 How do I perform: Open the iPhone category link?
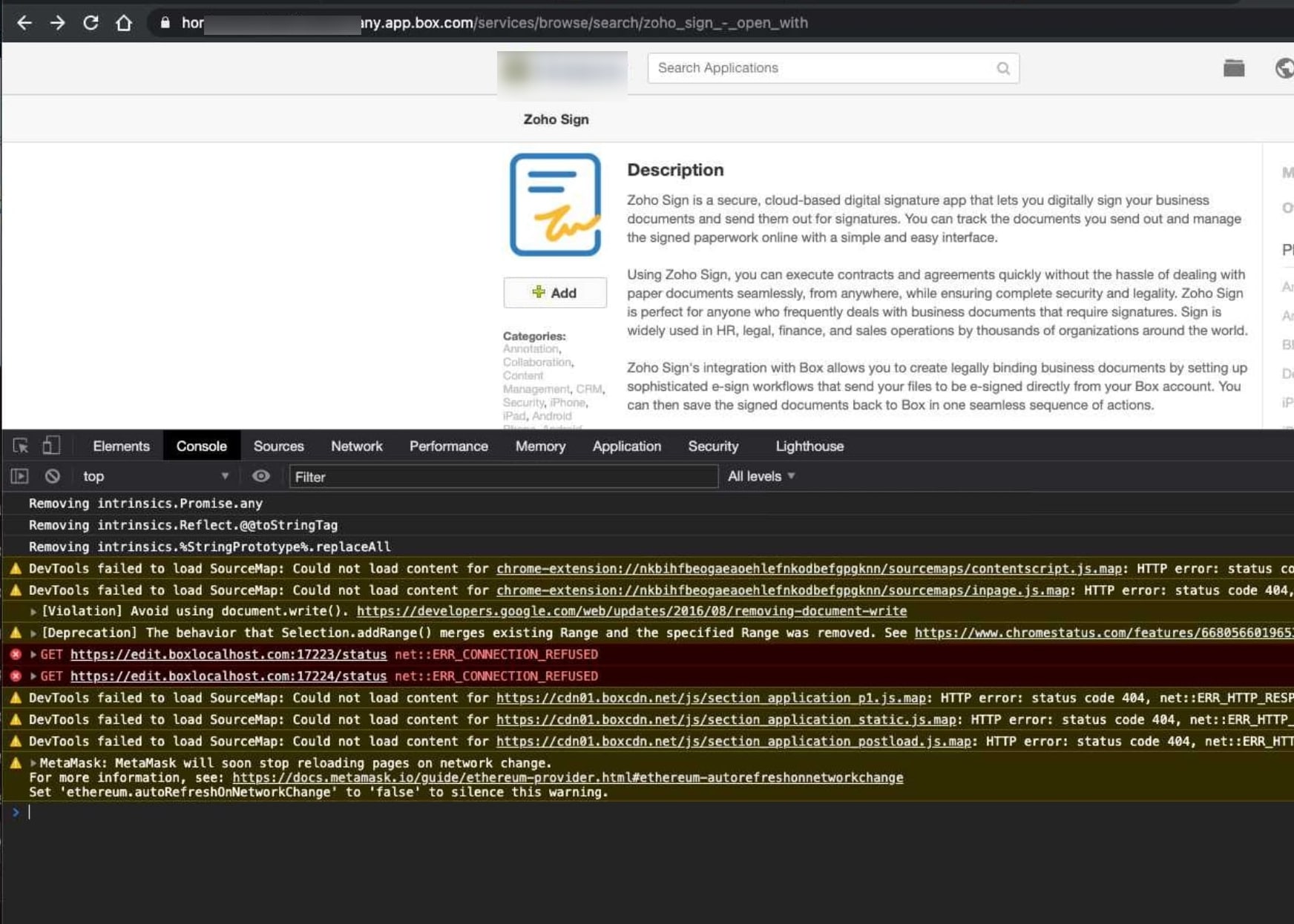568,402
